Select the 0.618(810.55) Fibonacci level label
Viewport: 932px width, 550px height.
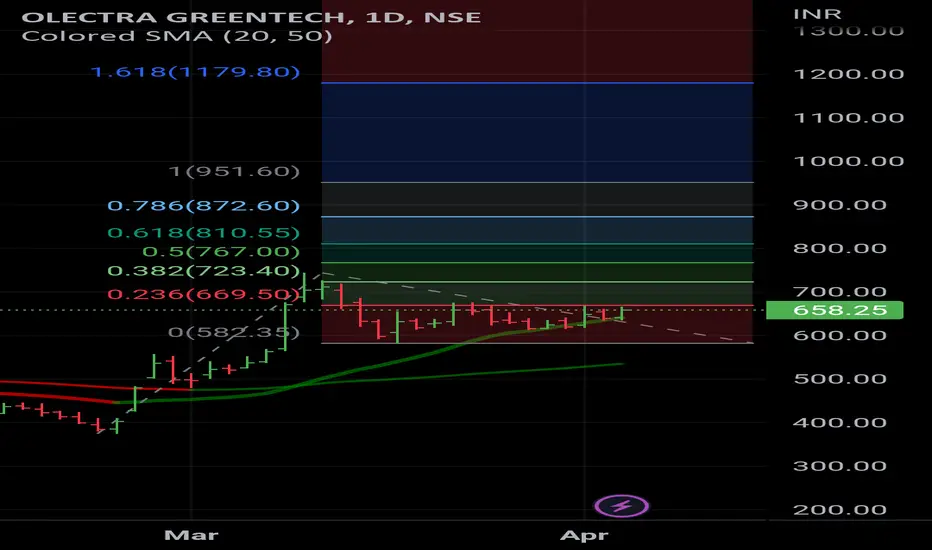coord(203,232)
